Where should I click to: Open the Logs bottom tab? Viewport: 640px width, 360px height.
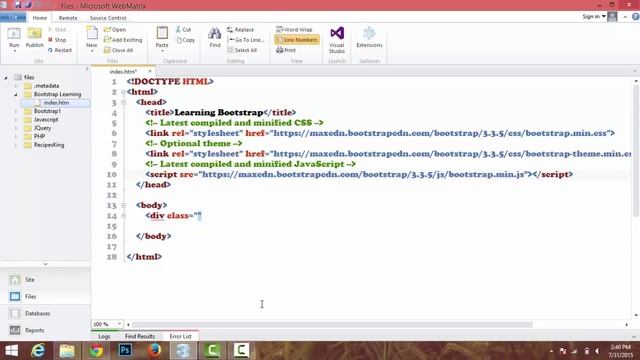(x=104, y=336)
